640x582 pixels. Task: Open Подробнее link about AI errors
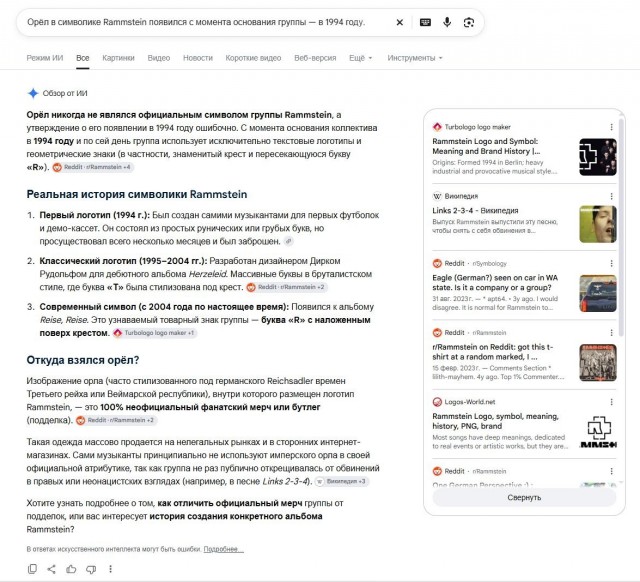[223, 549]
